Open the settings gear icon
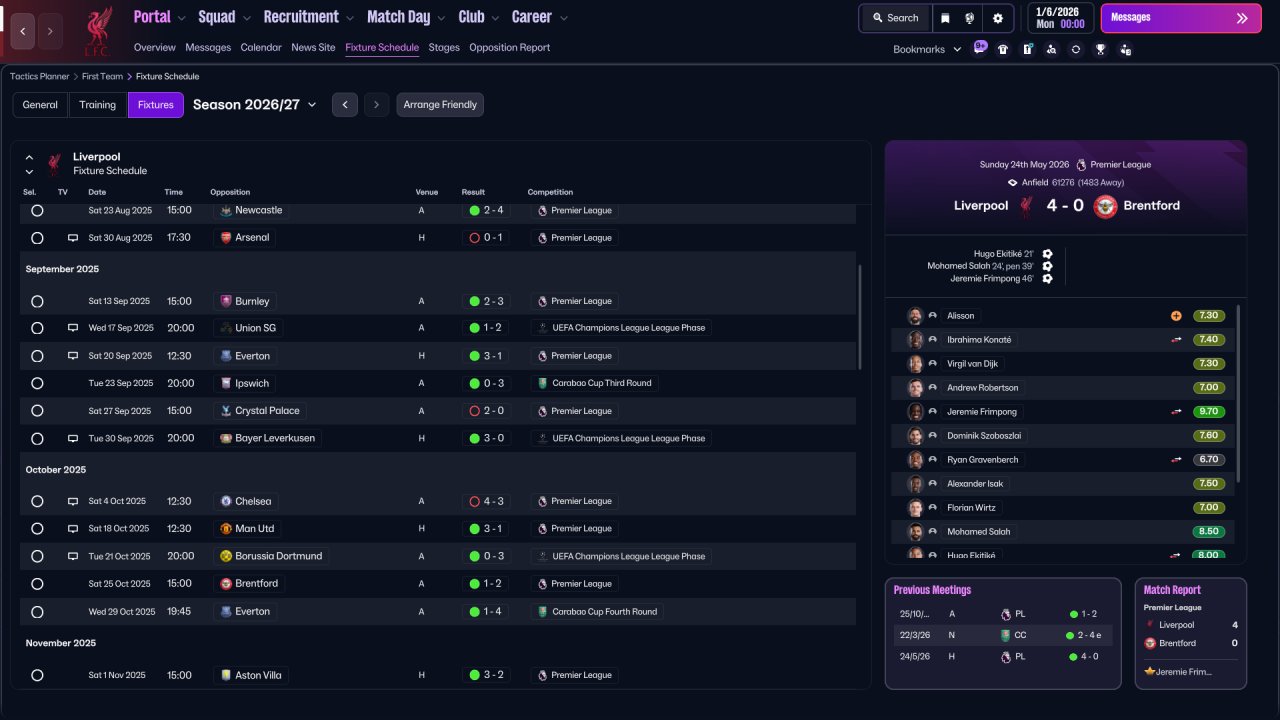The width and height of the screenshot is (1280, 720). (x=998, y=18)
